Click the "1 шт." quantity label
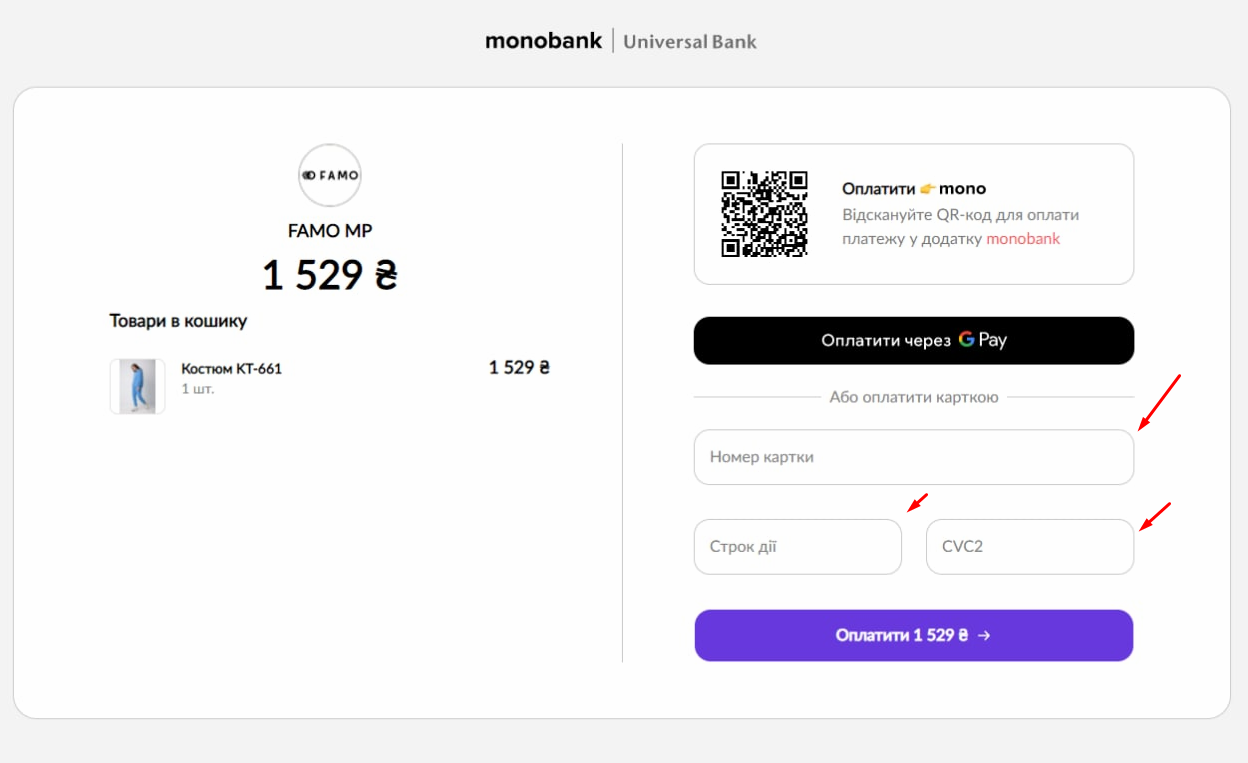Screen dimensions: 1248x763 [x=197, y=389]
